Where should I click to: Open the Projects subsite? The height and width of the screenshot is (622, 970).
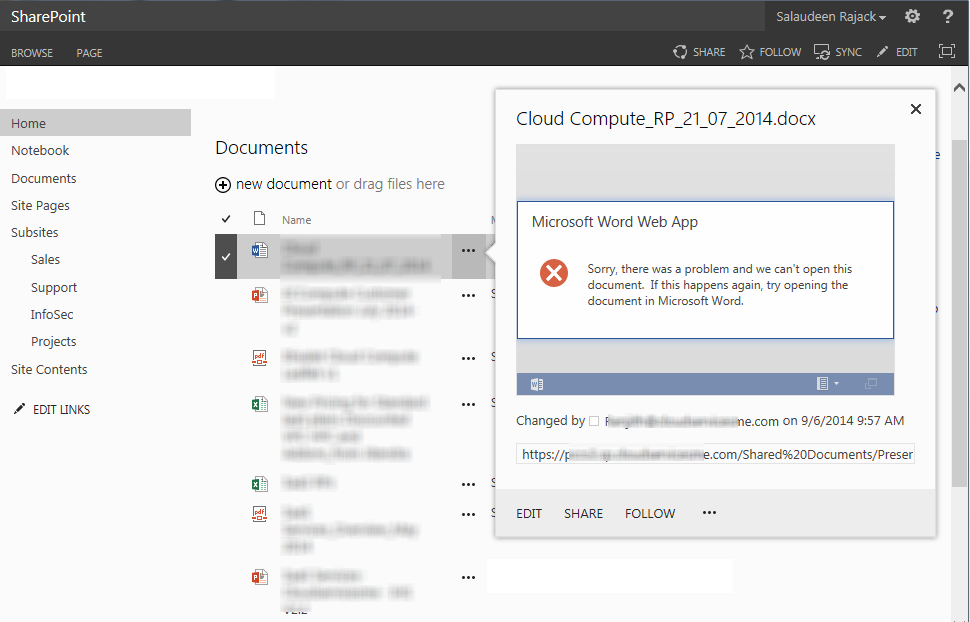pos(53,342)
